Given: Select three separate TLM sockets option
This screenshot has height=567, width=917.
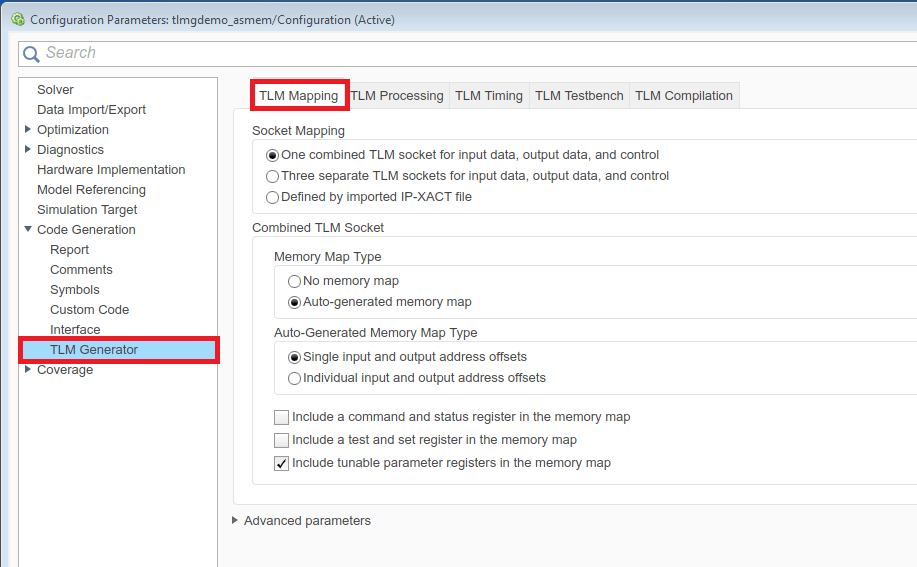Looking at the screenshot, I should pyautogui.click(x=273, y=176).
